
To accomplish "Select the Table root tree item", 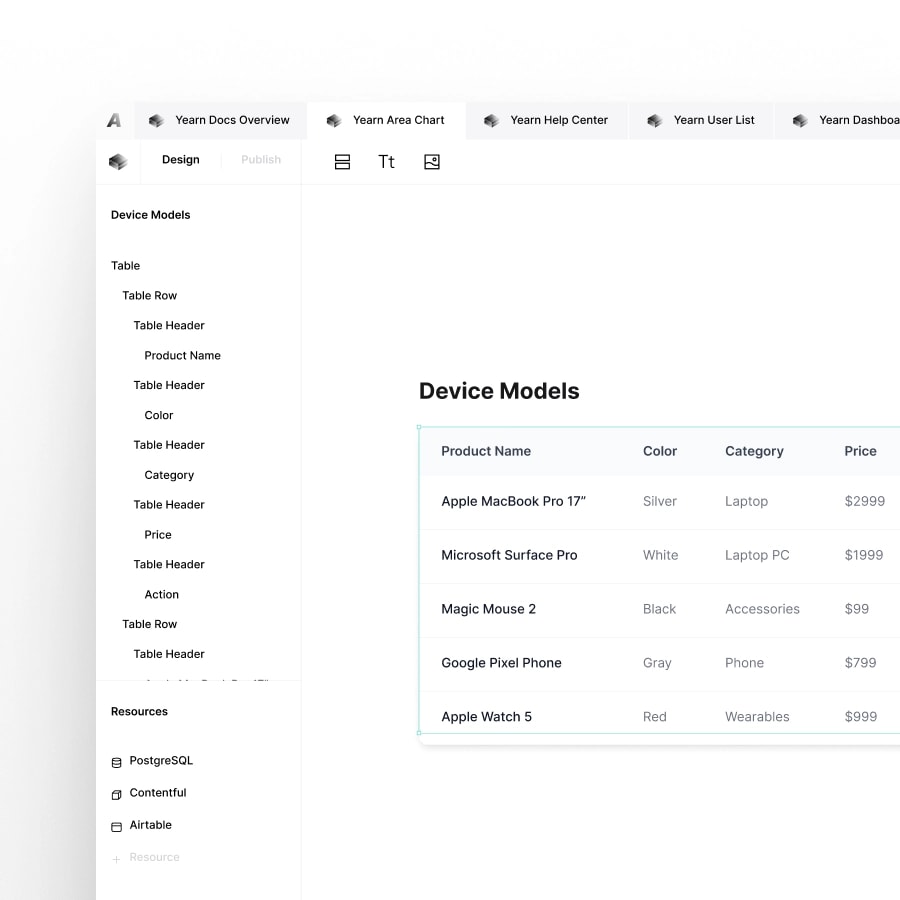I will coord(126,266).
